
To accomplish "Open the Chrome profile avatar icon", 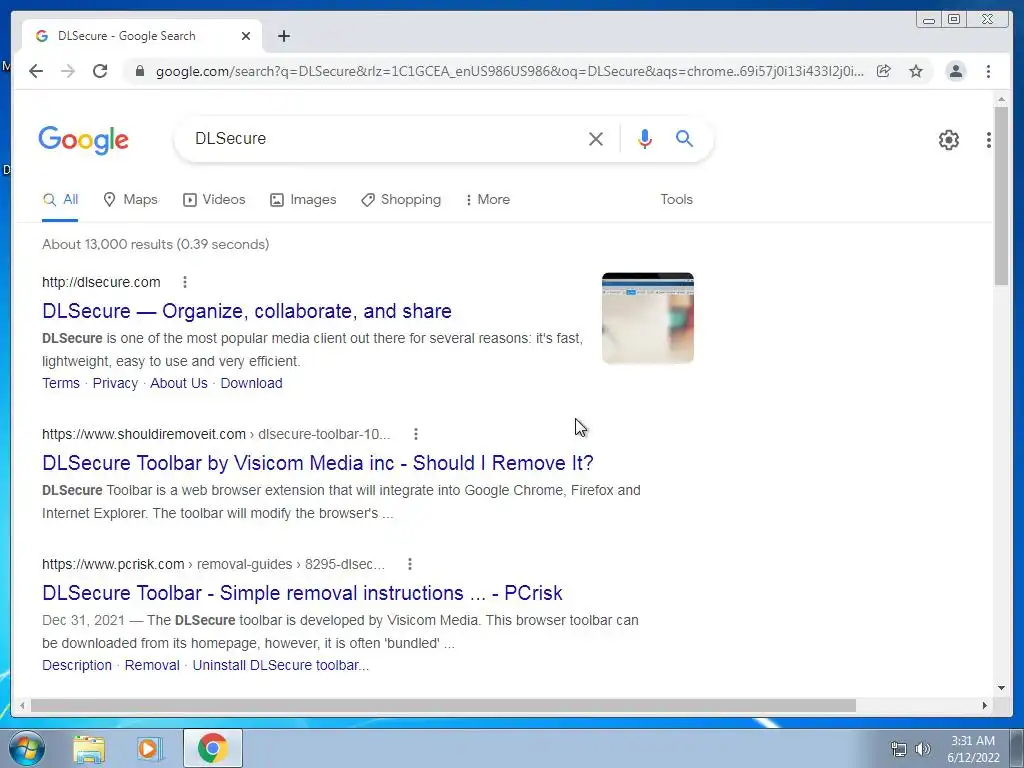I will [x=955, y=71].
